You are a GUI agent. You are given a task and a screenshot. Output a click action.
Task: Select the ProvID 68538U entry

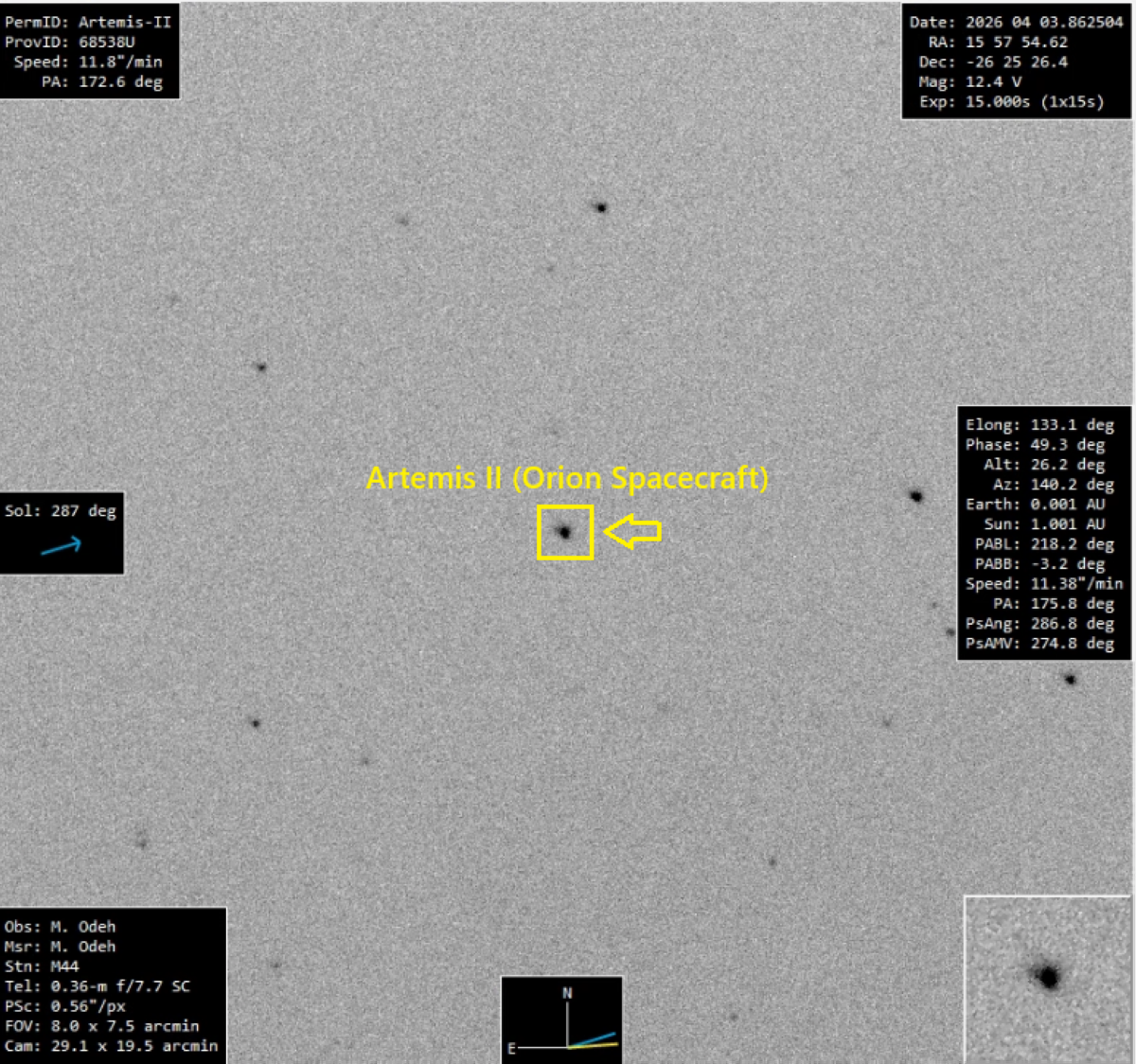(x=70, y=42)
